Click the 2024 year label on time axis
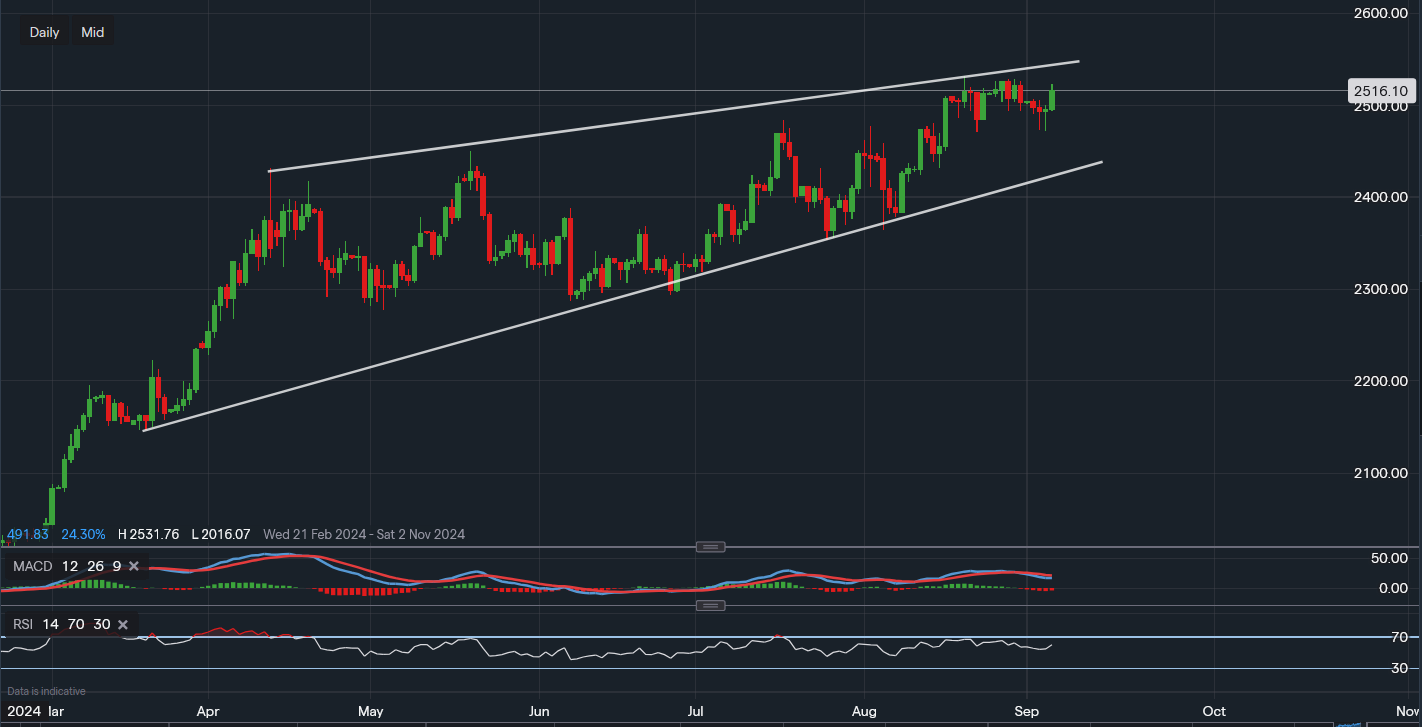The width and height of the screenshot is (1422, 727). [24, 711]
